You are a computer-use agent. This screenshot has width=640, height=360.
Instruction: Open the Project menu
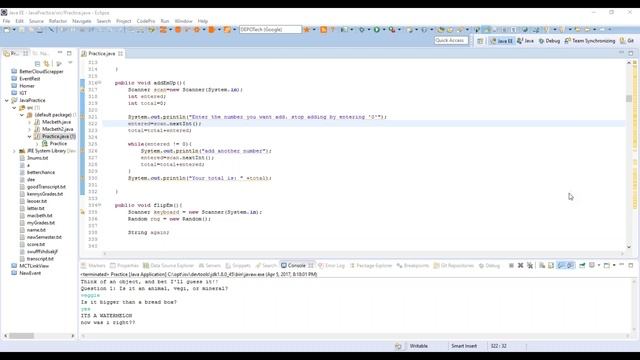tap(124, 21)
